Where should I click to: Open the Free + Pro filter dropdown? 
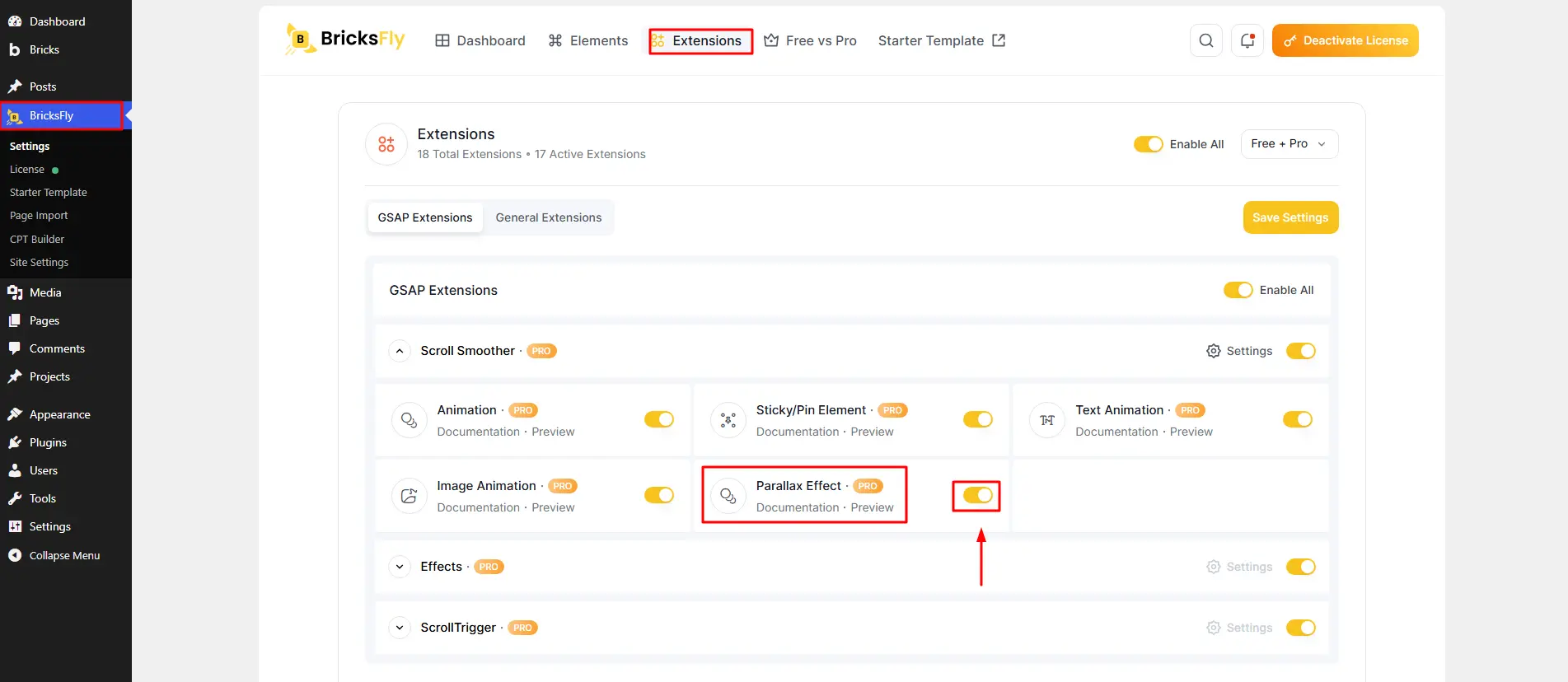(1290, 143)
